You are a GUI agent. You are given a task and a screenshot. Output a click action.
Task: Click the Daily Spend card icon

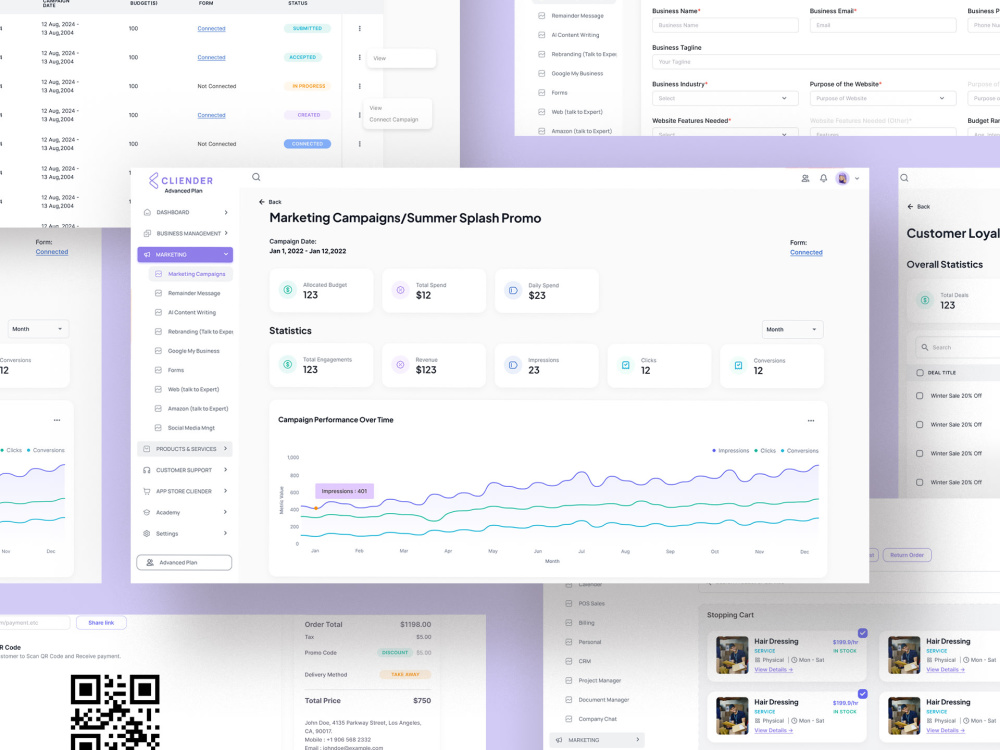point(513,291)
